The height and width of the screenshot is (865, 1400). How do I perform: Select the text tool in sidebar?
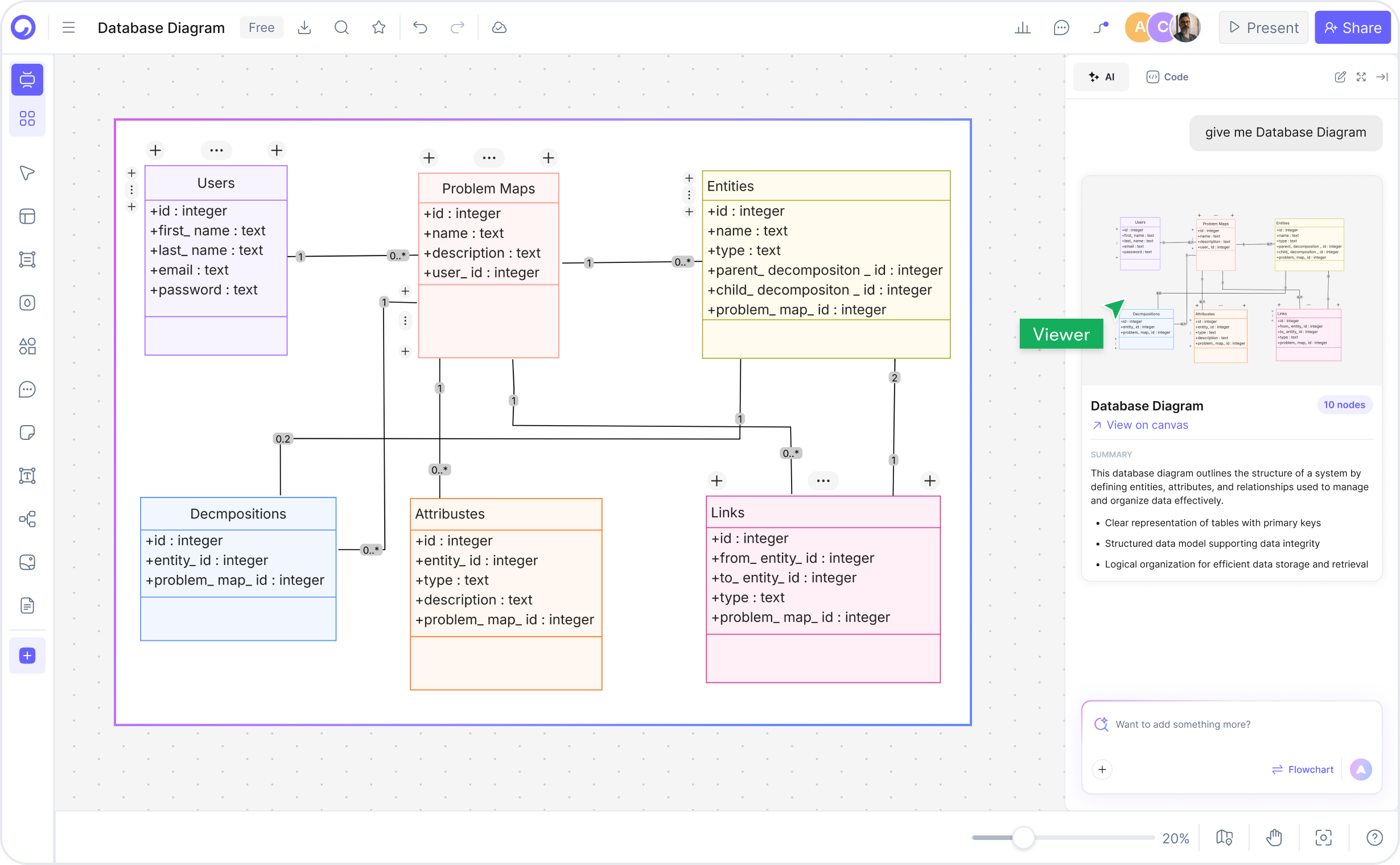tap(27, 475)
